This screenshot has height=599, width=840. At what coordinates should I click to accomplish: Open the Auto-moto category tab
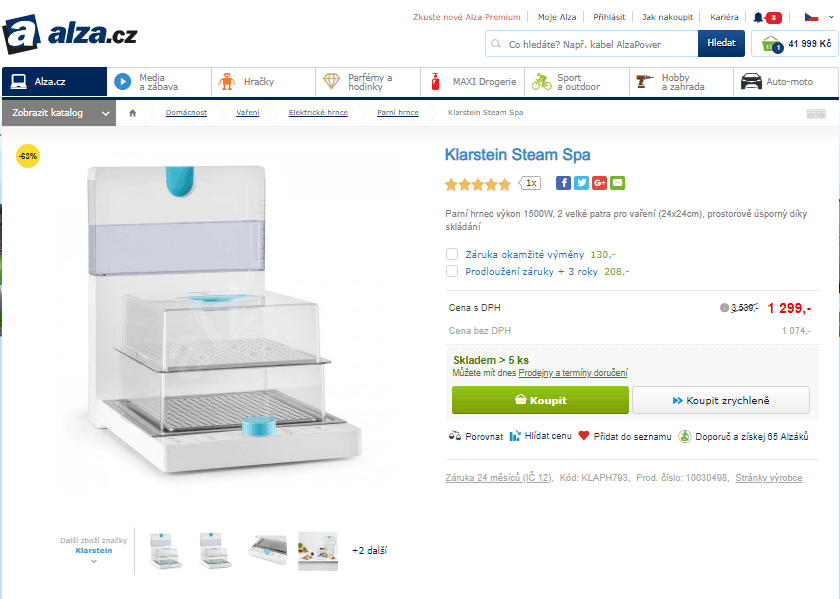click(786, 82)
